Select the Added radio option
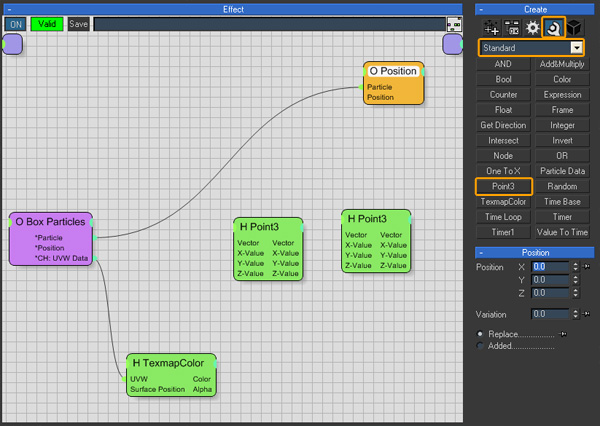Image resolution: width=600 pixels, height=426 pixels. (480, 346)
